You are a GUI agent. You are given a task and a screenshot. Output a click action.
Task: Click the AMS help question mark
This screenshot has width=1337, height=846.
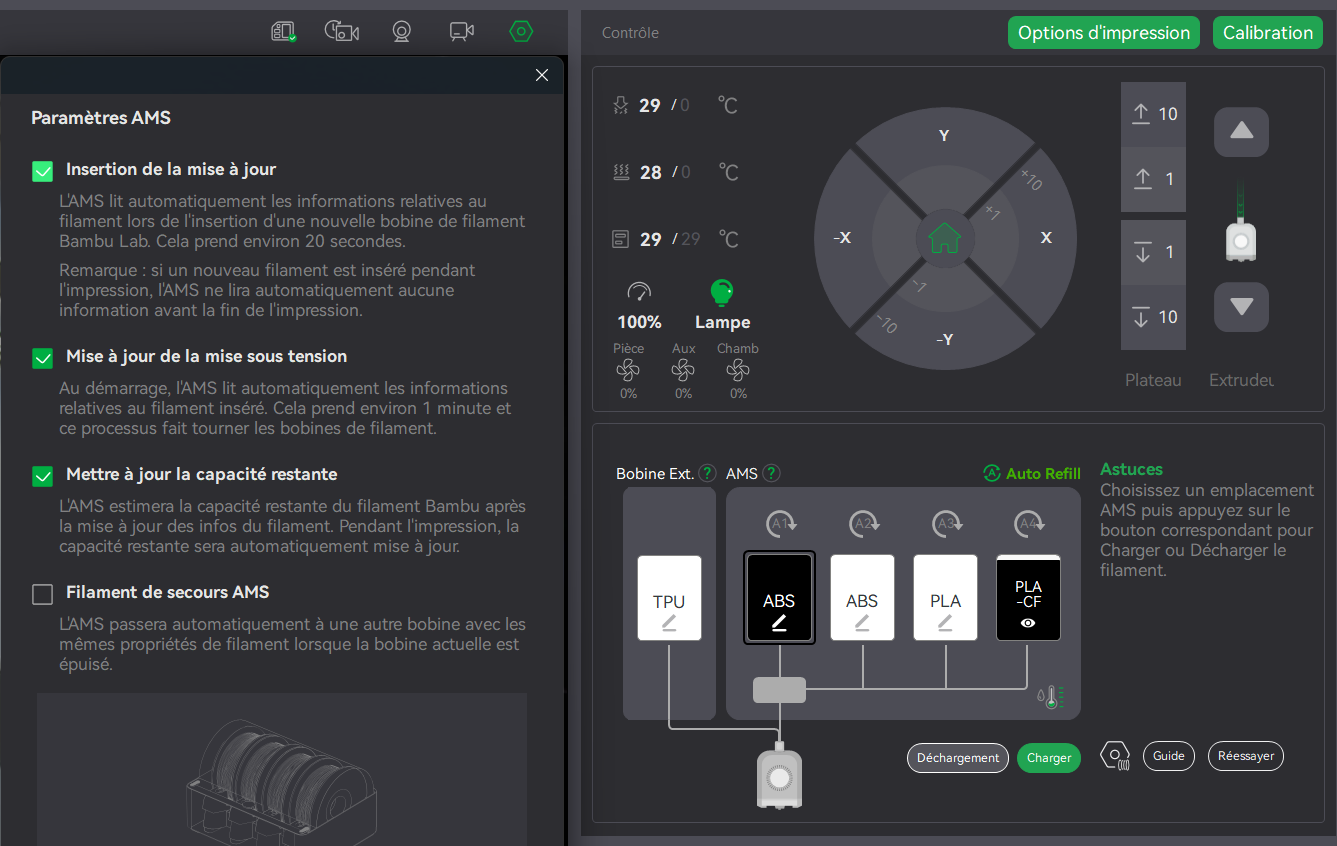click(772, 473)
